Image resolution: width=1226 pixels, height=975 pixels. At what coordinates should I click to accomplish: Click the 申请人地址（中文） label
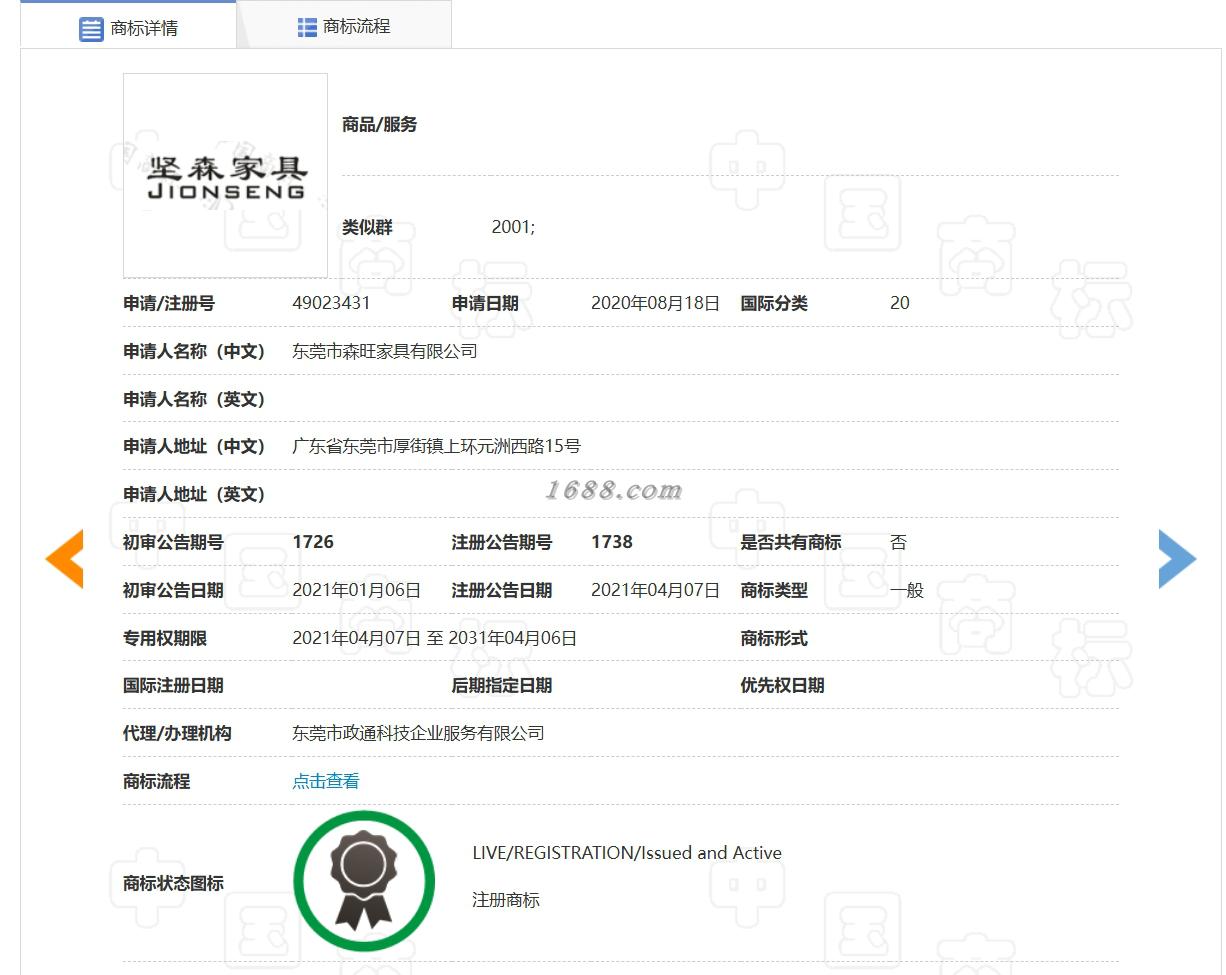click(194, 446)
